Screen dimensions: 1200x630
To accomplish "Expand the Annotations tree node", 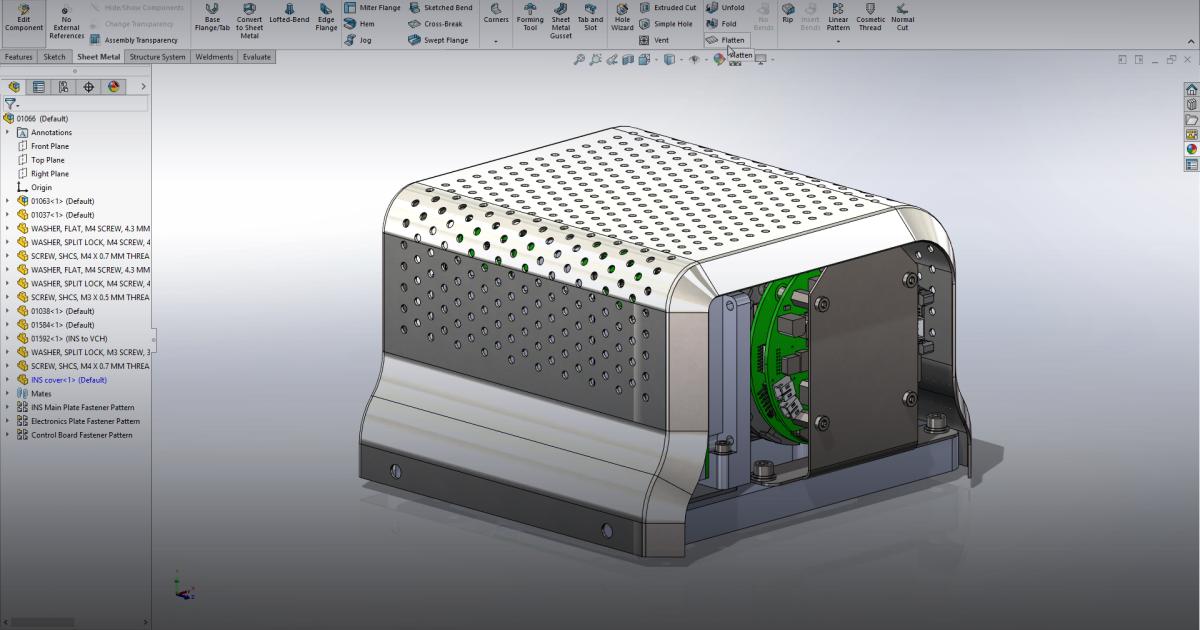I will click(x=8, y=132).
